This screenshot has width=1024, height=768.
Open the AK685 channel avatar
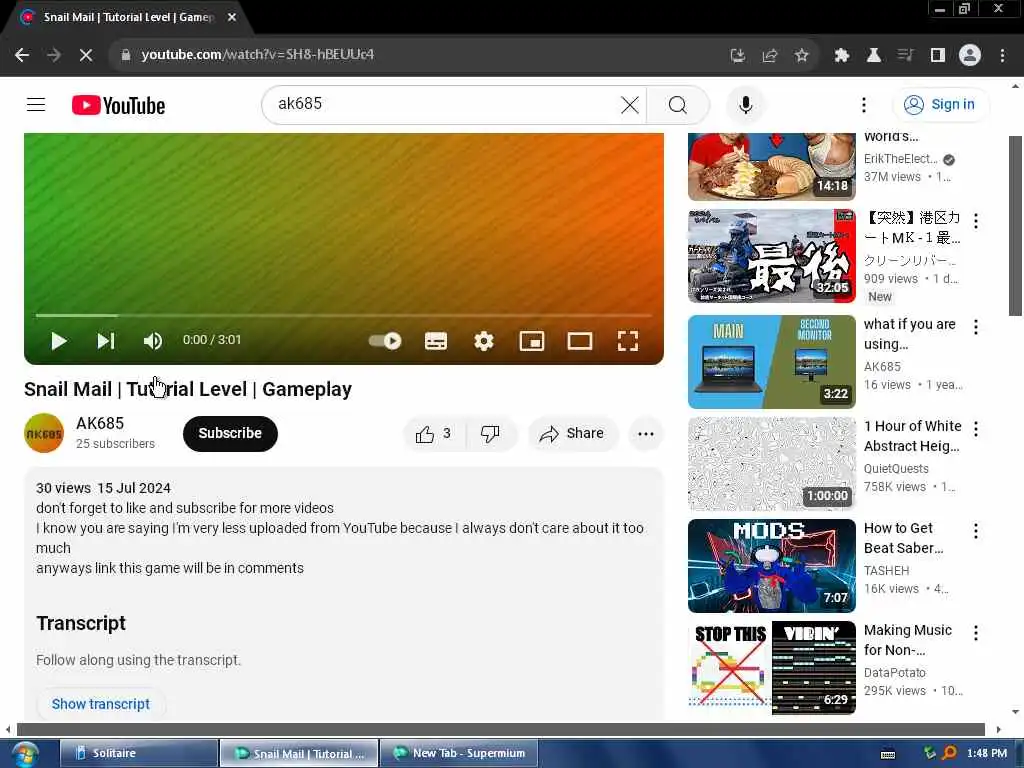(44, 433)
